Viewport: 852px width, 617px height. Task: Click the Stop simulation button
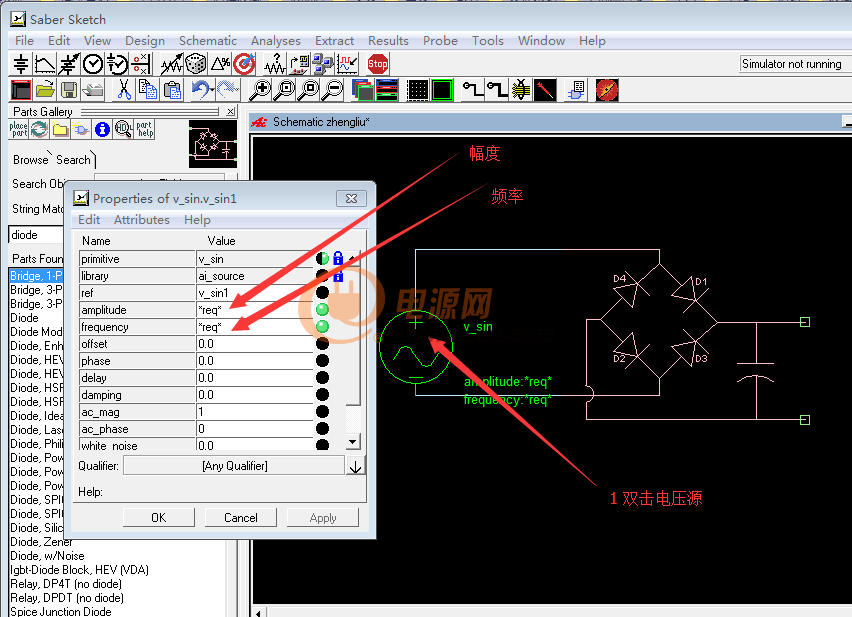click(378, 64)
